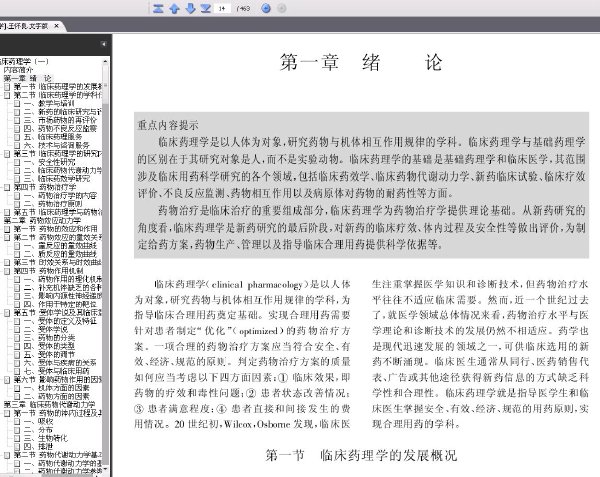Open bookmark 第三章 临床药物代谢动力学

49,405
